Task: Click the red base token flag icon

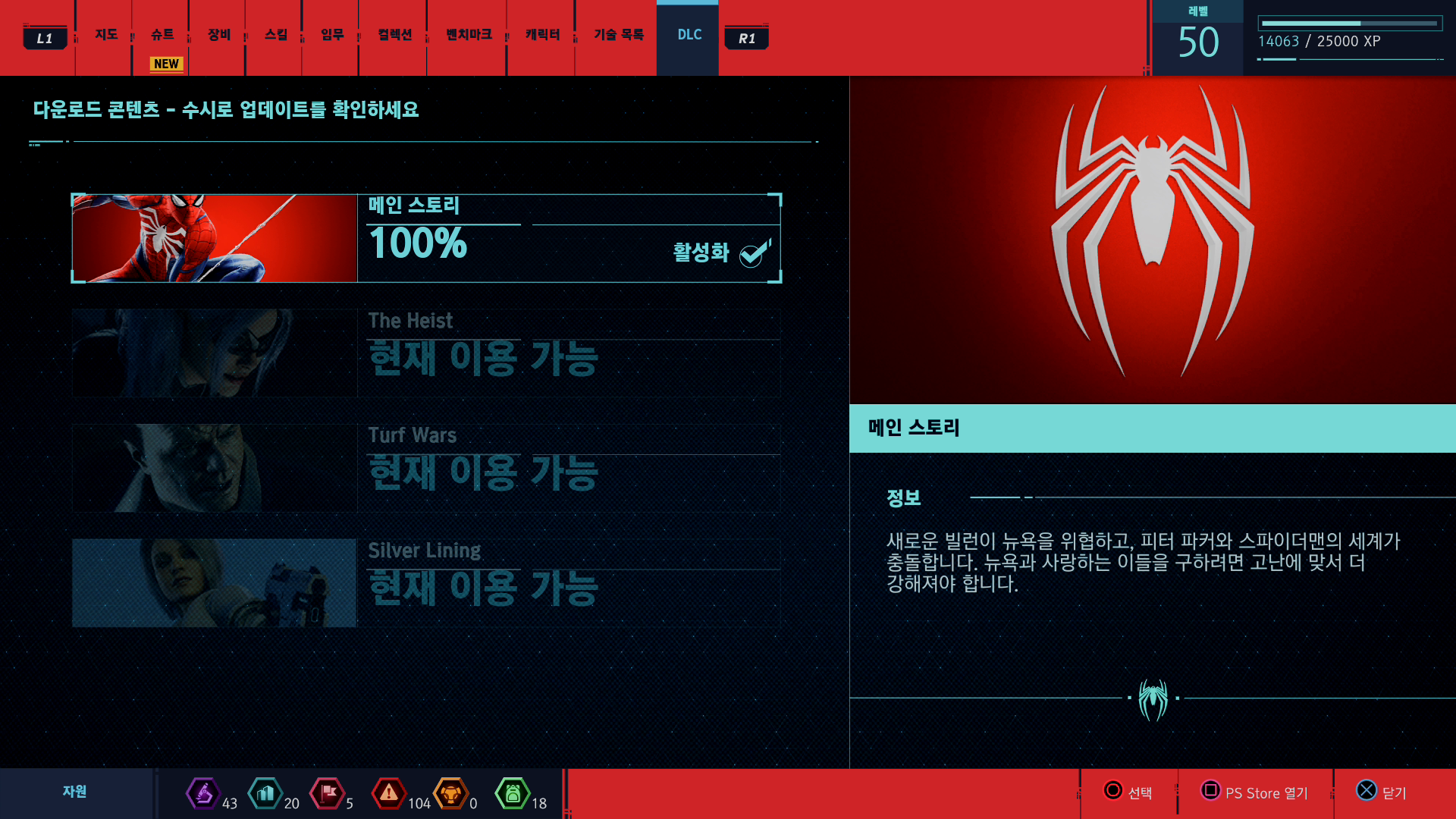Action: (x=328, y=793)
